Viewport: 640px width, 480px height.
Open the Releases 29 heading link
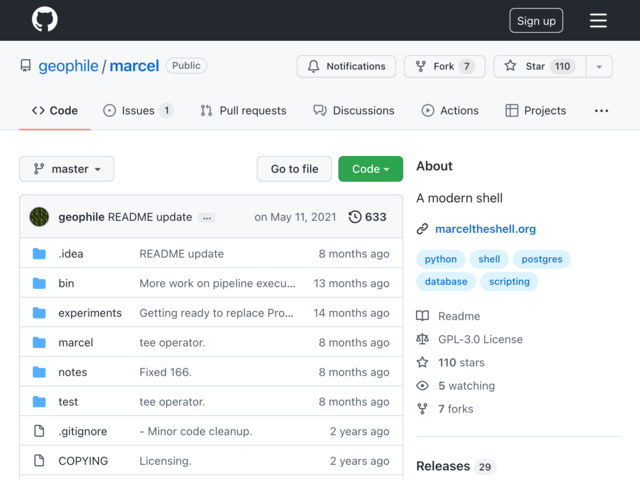click(x=456, y=466)
